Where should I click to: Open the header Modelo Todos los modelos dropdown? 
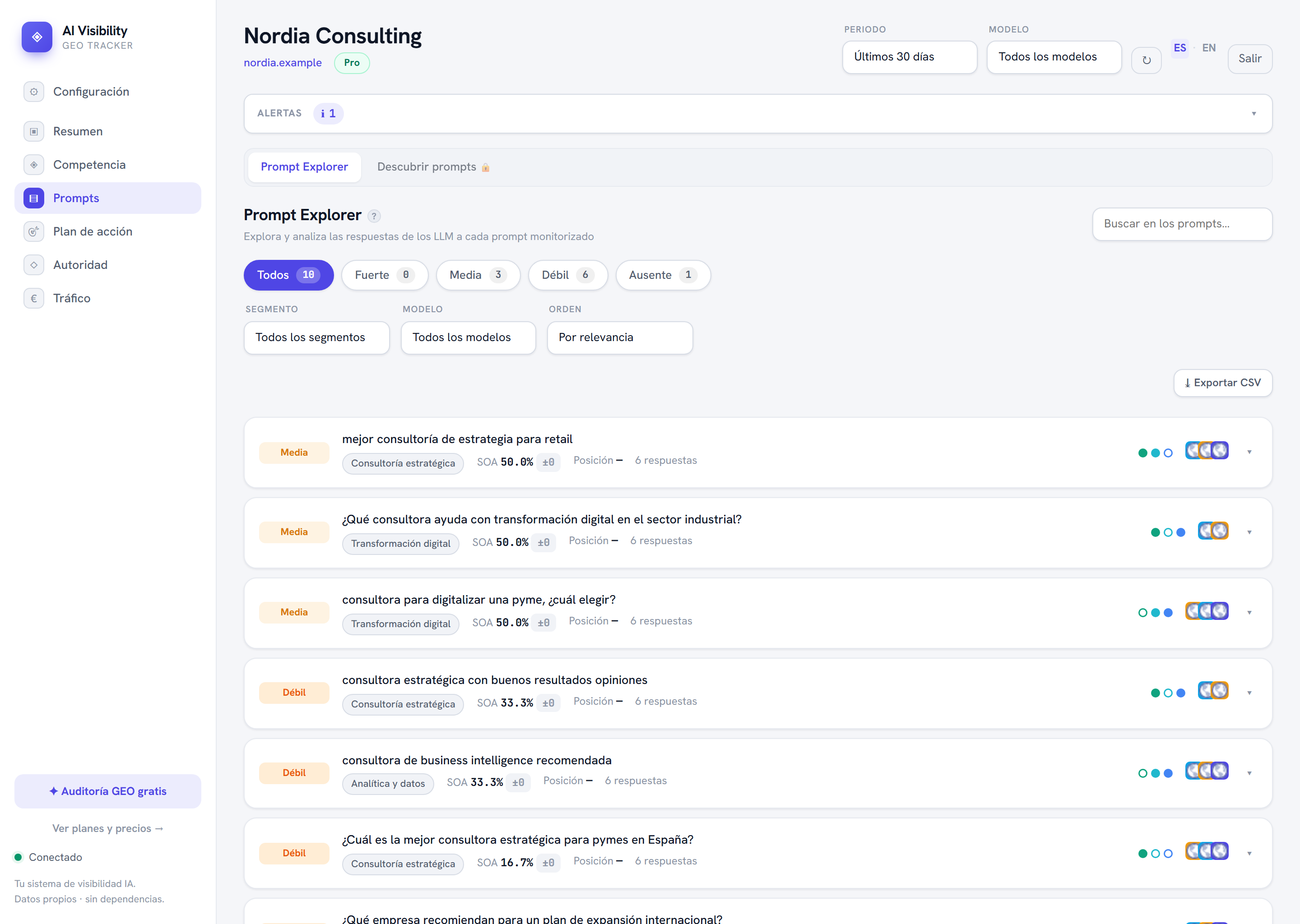pyautogui.click(x=1054, y=57)
